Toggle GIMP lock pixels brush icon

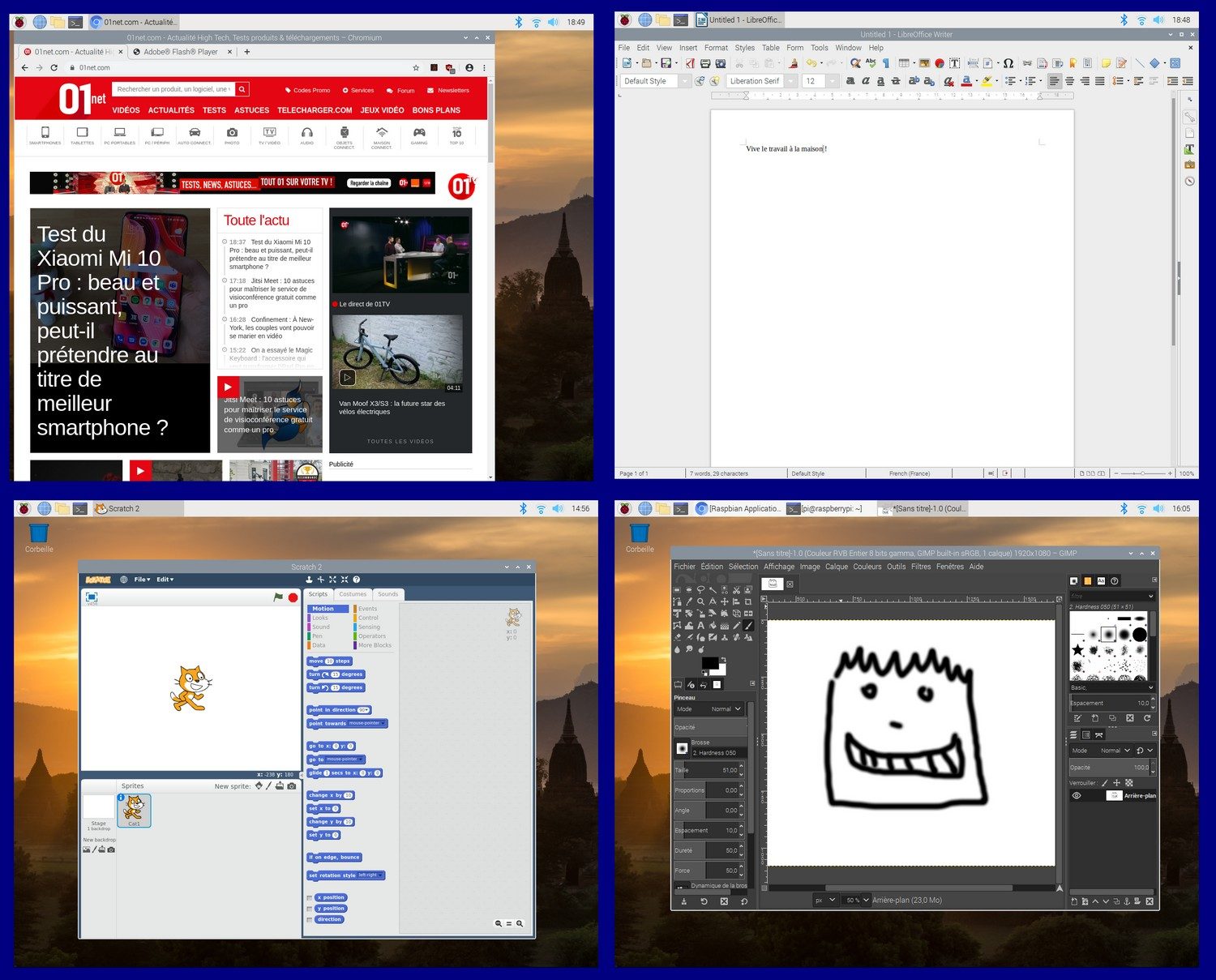point(1104,783)
